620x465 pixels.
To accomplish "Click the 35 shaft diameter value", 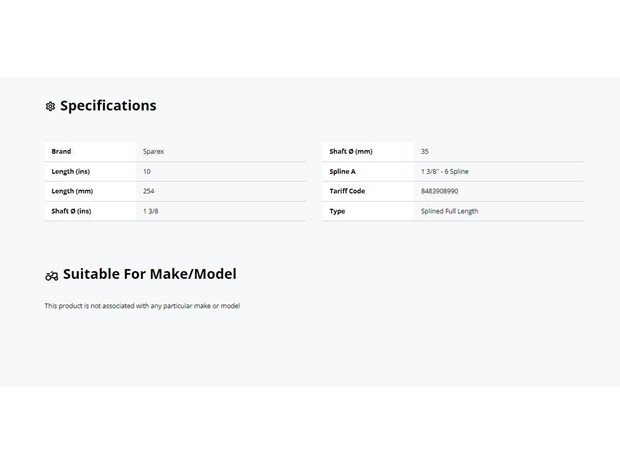I will pos(425,151).
